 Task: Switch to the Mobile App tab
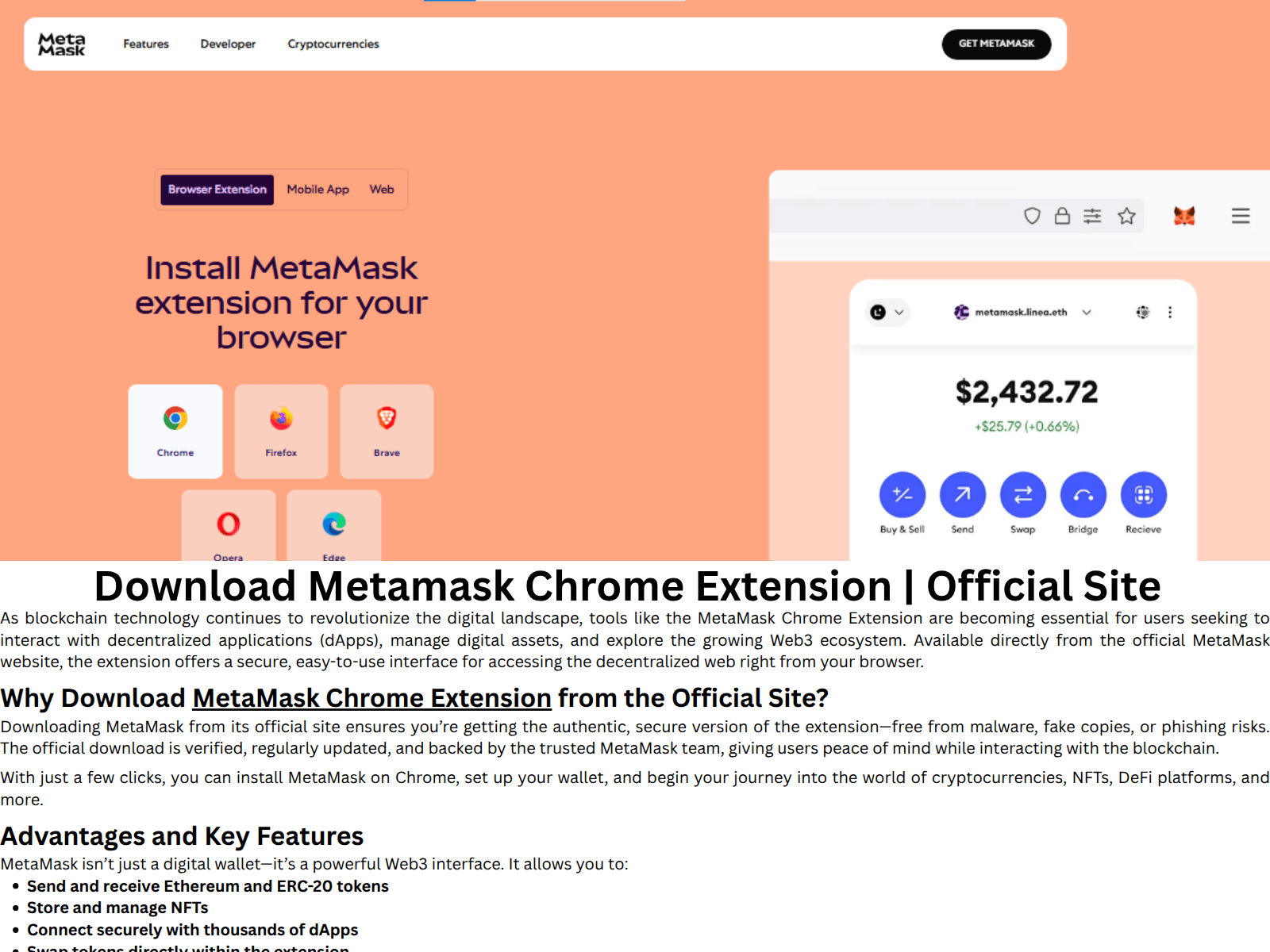(x=318, y=190)
